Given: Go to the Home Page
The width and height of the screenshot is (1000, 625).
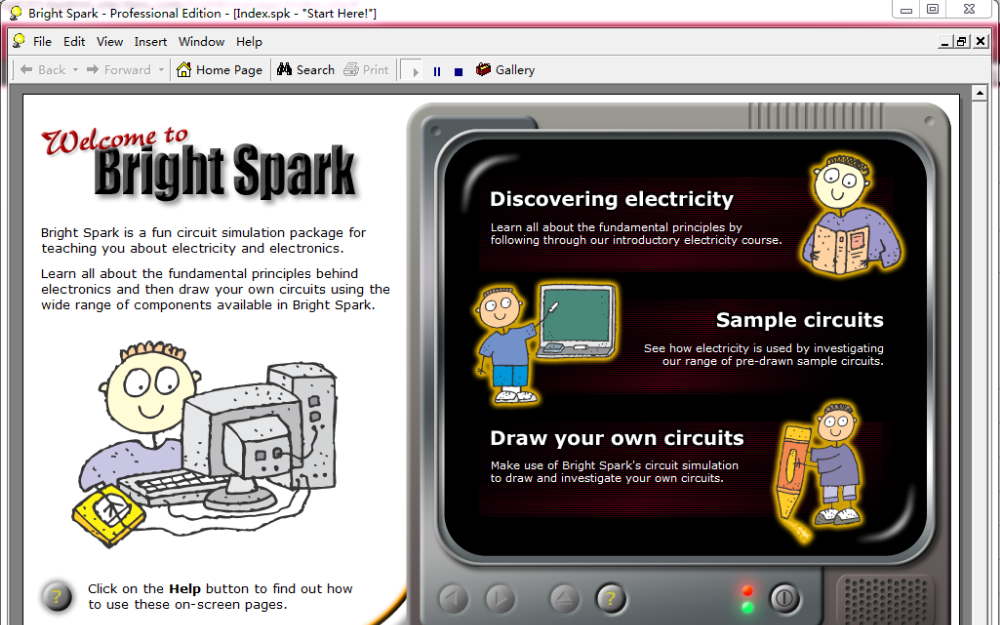Looking at the screenshot, I should point(220,70).
